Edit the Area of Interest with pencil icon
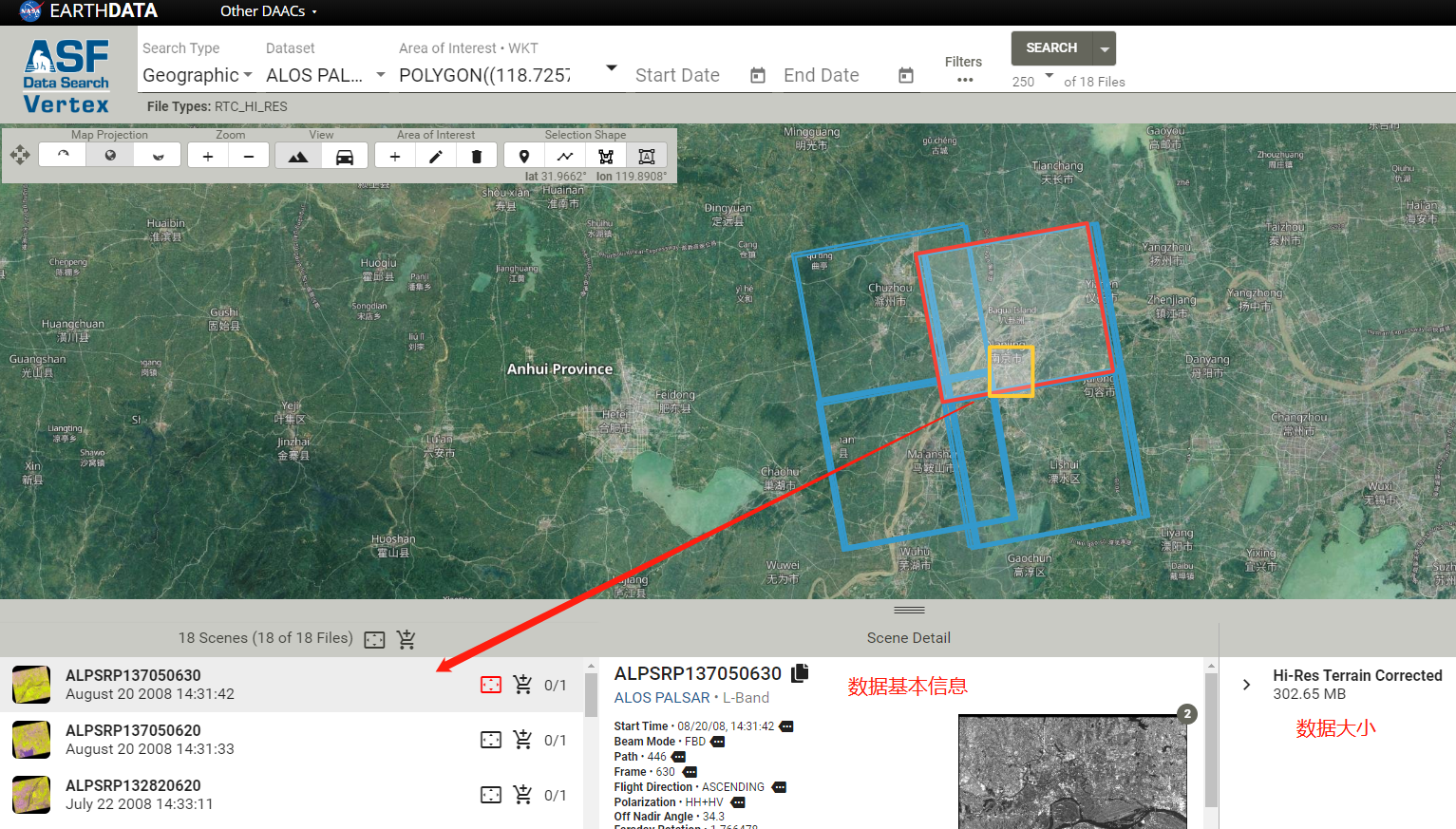1456x829 pixels. coord(436,156)
